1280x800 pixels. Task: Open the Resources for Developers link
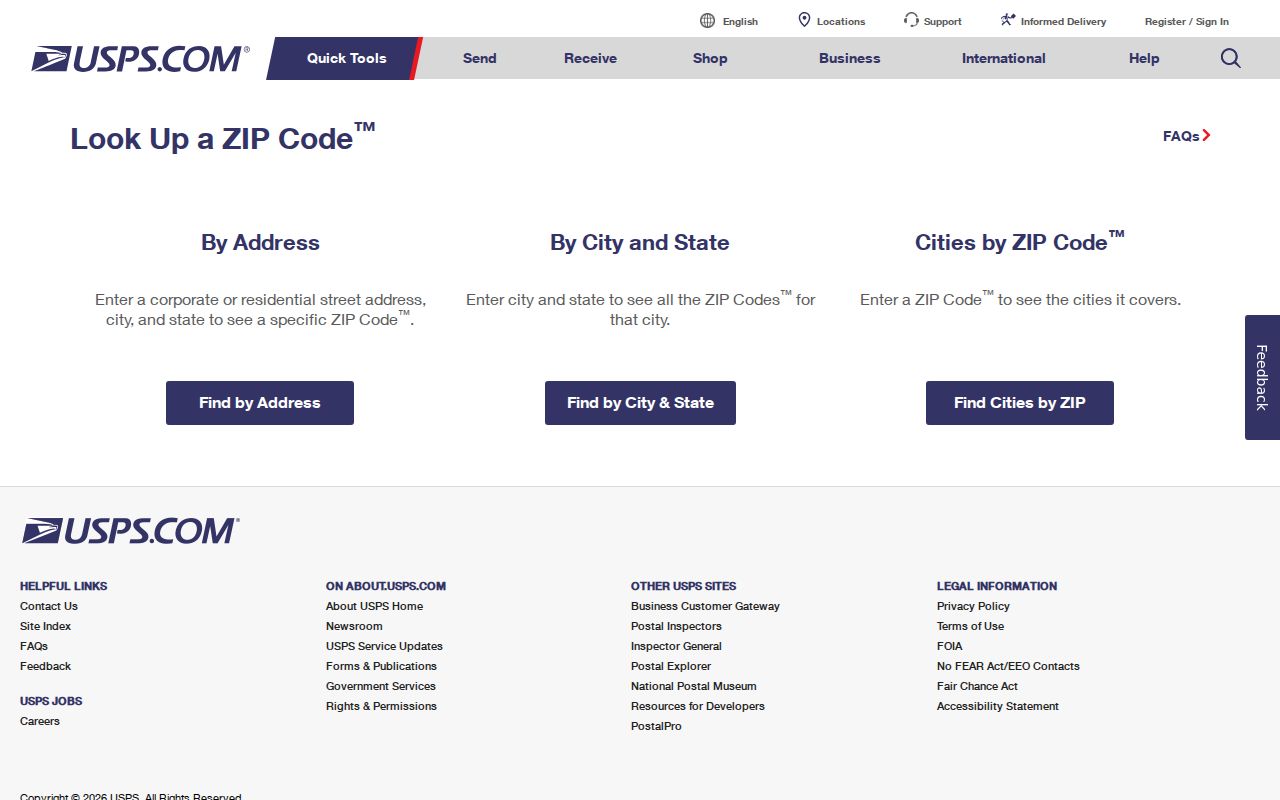[x=698, y=706]
